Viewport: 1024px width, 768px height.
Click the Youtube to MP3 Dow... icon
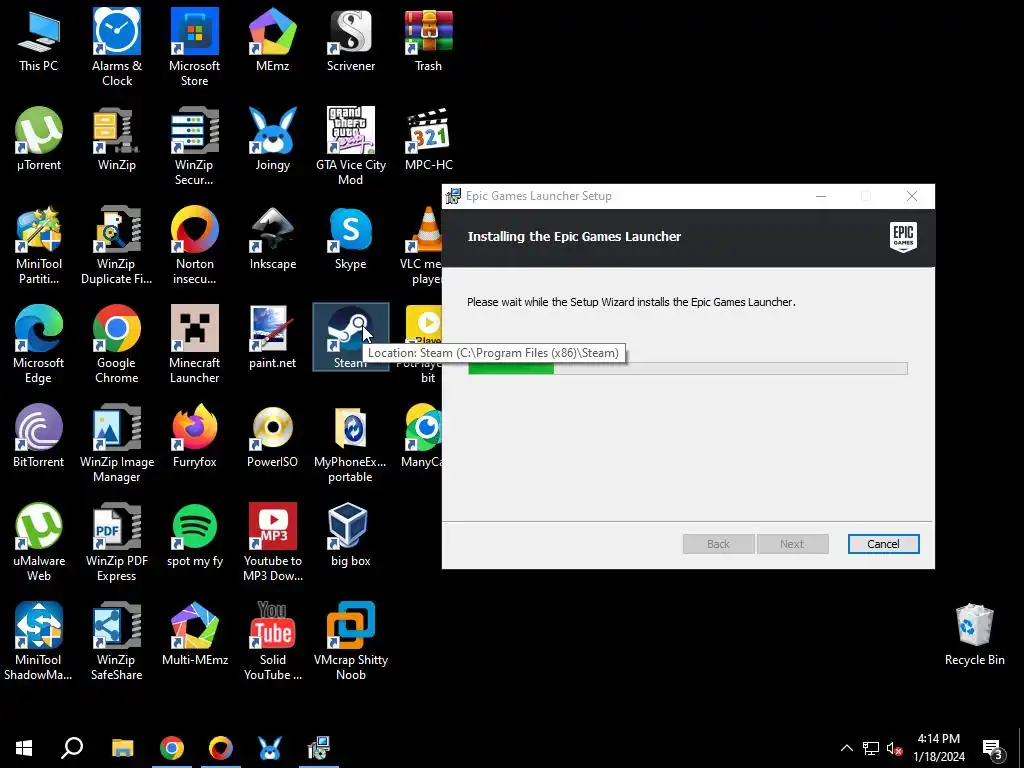272,542
